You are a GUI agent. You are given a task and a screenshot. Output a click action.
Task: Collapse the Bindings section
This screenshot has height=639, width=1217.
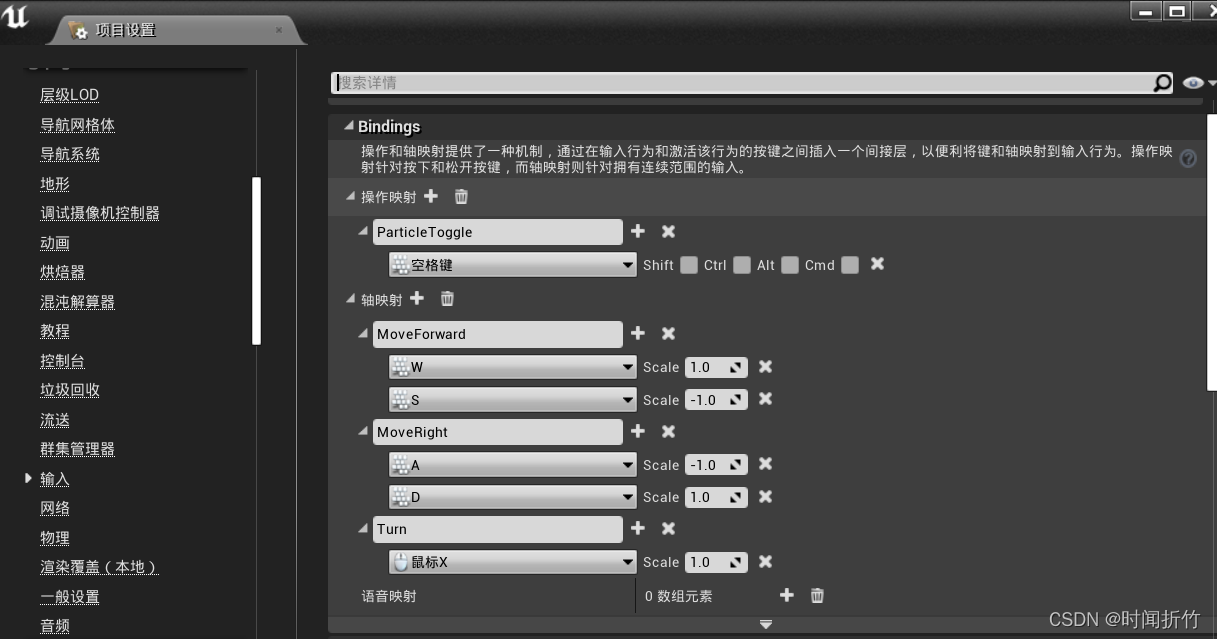click(349, 126)
